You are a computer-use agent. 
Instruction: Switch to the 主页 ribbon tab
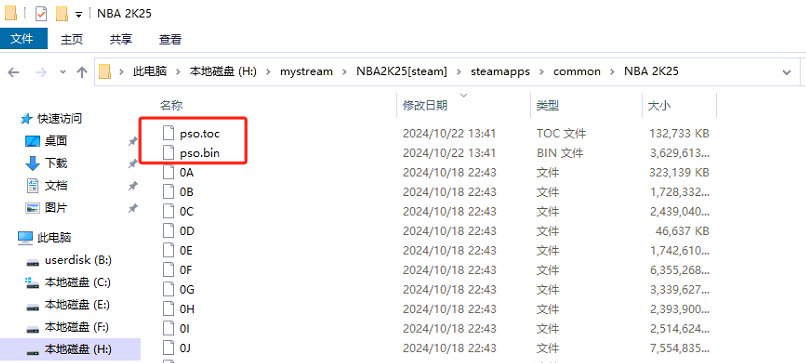[72, 39]
